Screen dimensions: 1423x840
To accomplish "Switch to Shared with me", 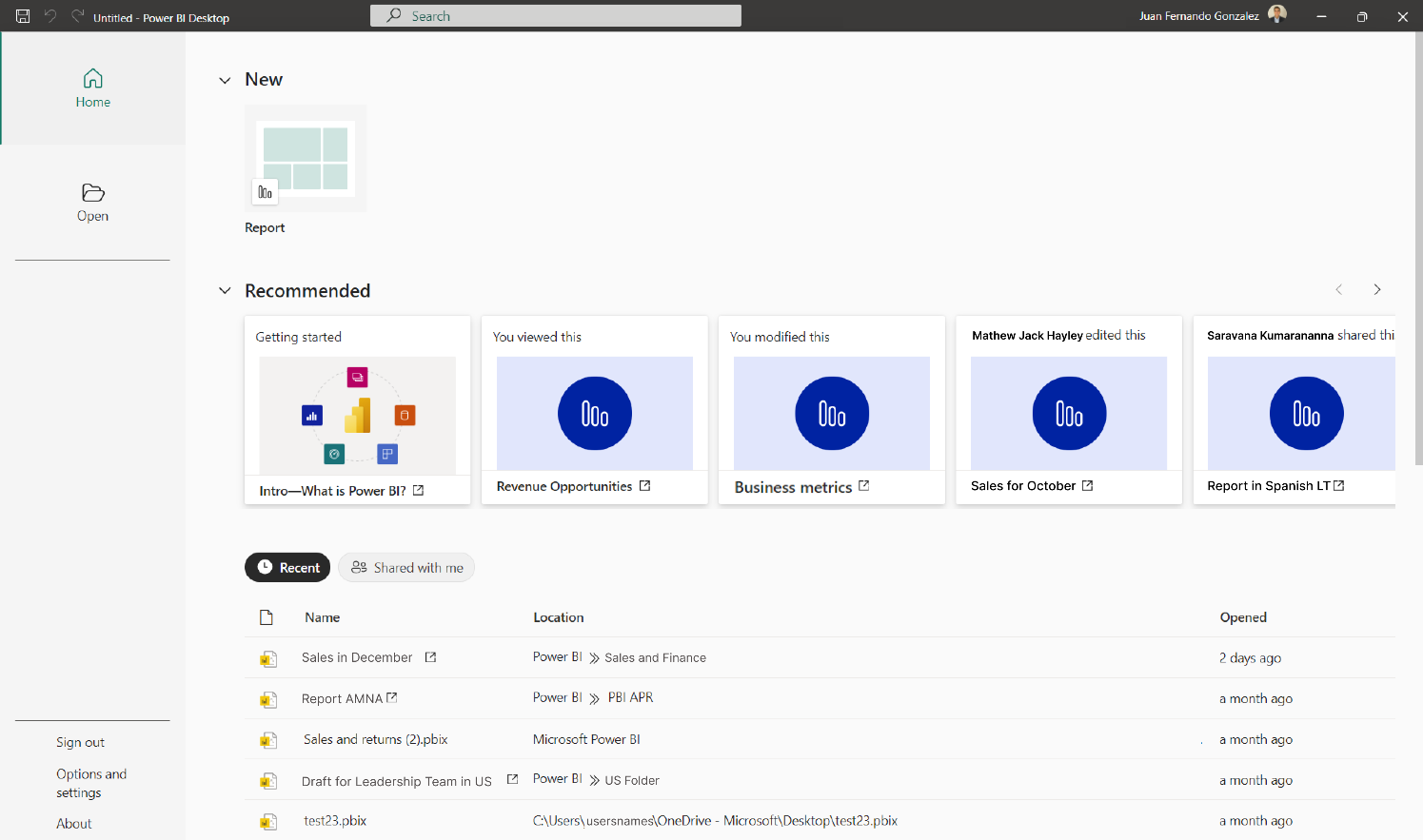I will pos(406,567).
